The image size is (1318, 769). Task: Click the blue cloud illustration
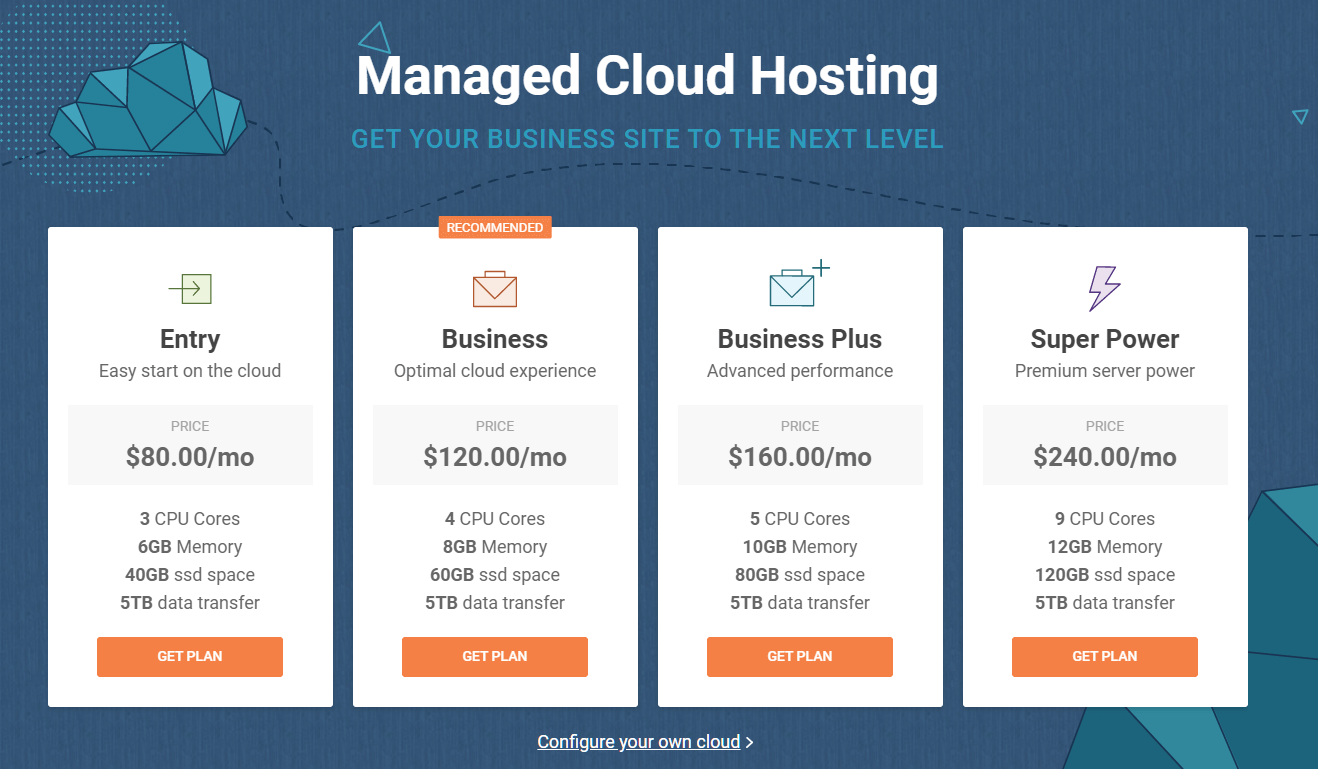148,98
